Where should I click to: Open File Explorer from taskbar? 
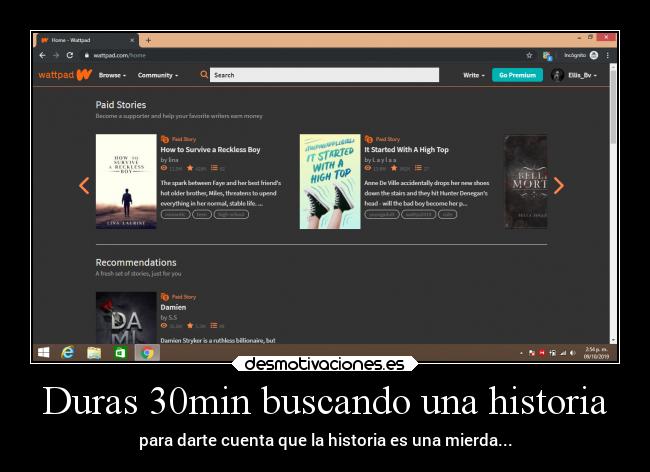point(94,353)
